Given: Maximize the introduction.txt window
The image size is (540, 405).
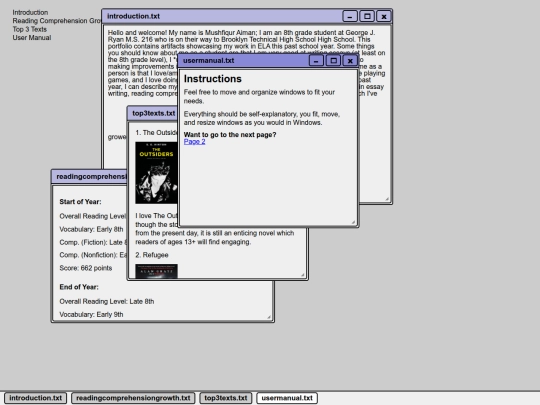Looking at the screenshot, I should pyautogui.click(x=367, y=16).
